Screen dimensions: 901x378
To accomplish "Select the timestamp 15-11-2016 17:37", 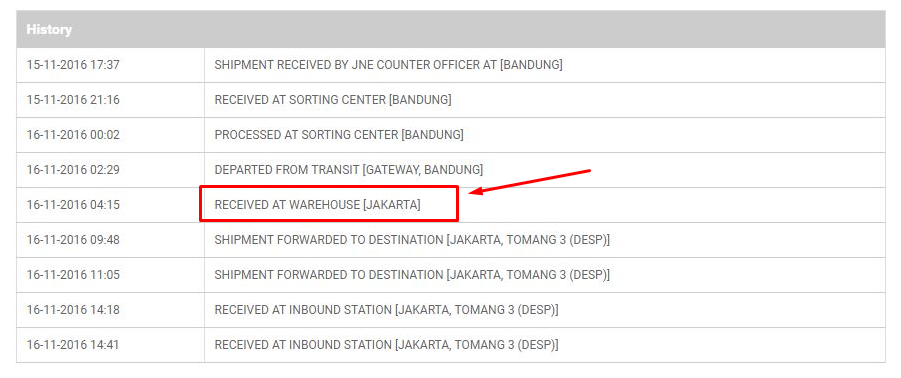I will point(73,65).
